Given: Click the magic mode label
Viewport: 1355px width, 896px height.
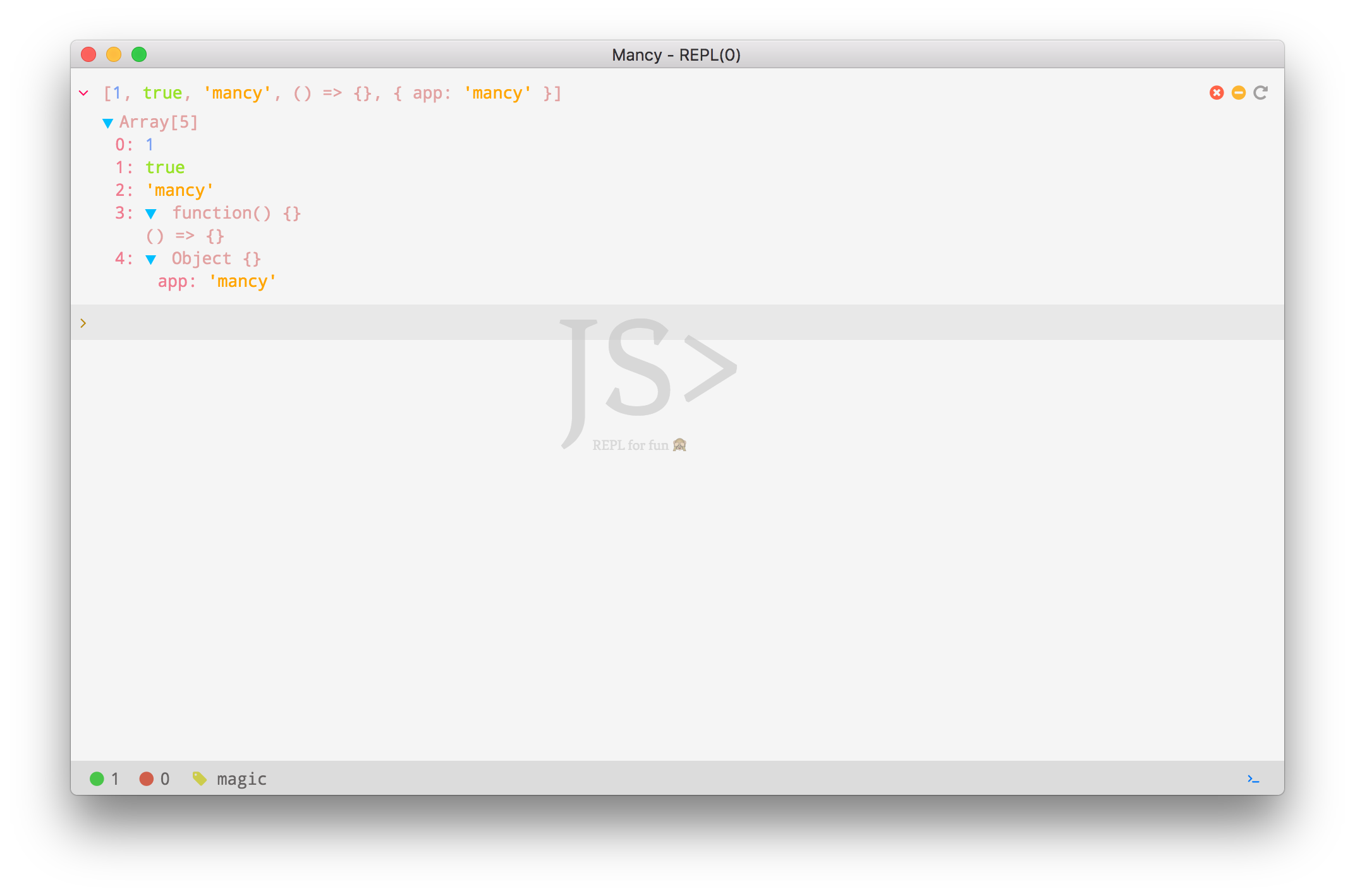Looking at the screenshot, I should pos(241,778).
